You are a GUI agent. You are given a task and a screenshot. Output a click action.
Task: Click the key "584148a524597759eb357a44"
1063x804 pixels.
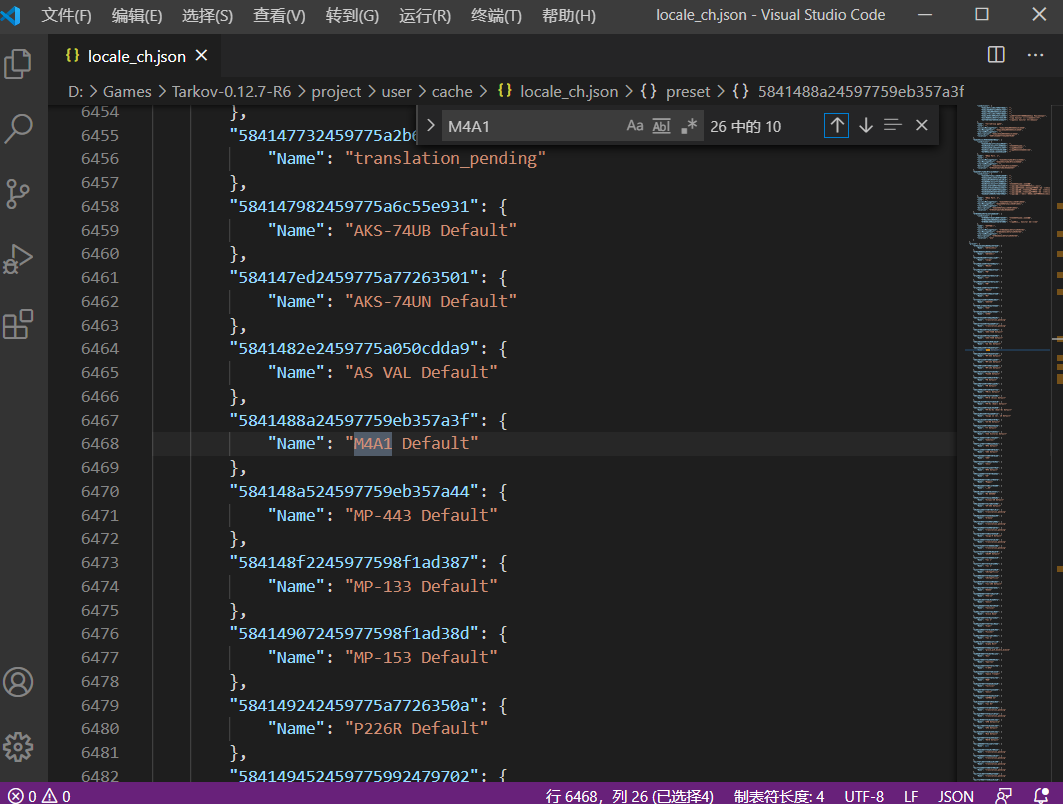[354, 491]
